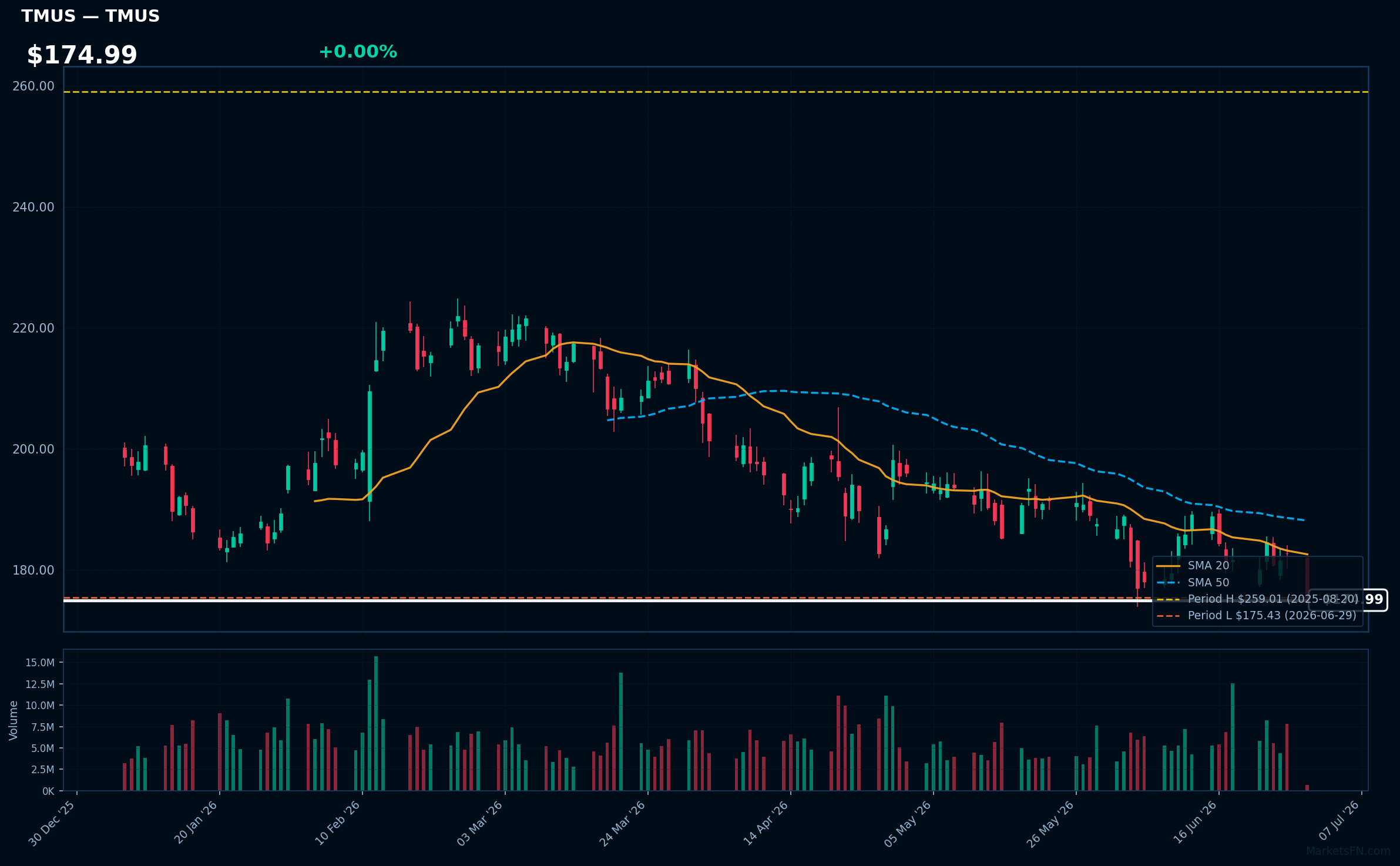Click the 10.0M volume axis label
Image resolution: width=1400 pixels, height=866 pixels.
pos(40,706)
